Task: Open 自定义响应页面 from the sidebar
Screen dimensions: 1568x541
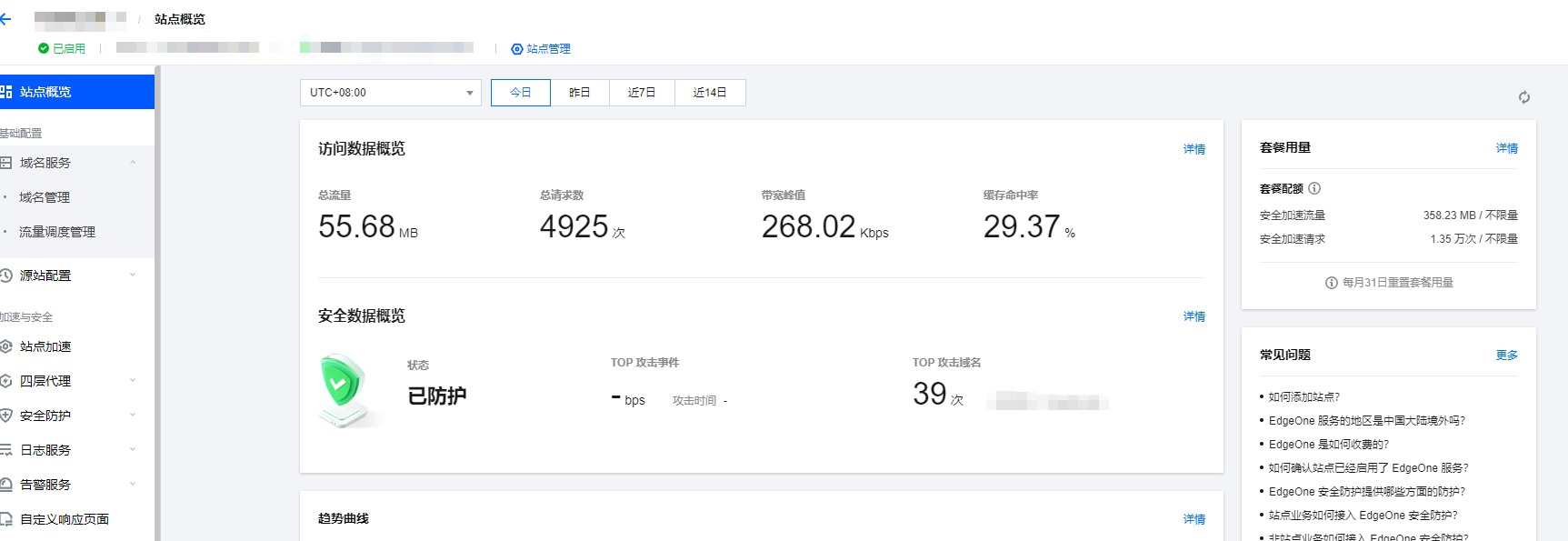Action: pyautogui.click(x=64, y=519)
